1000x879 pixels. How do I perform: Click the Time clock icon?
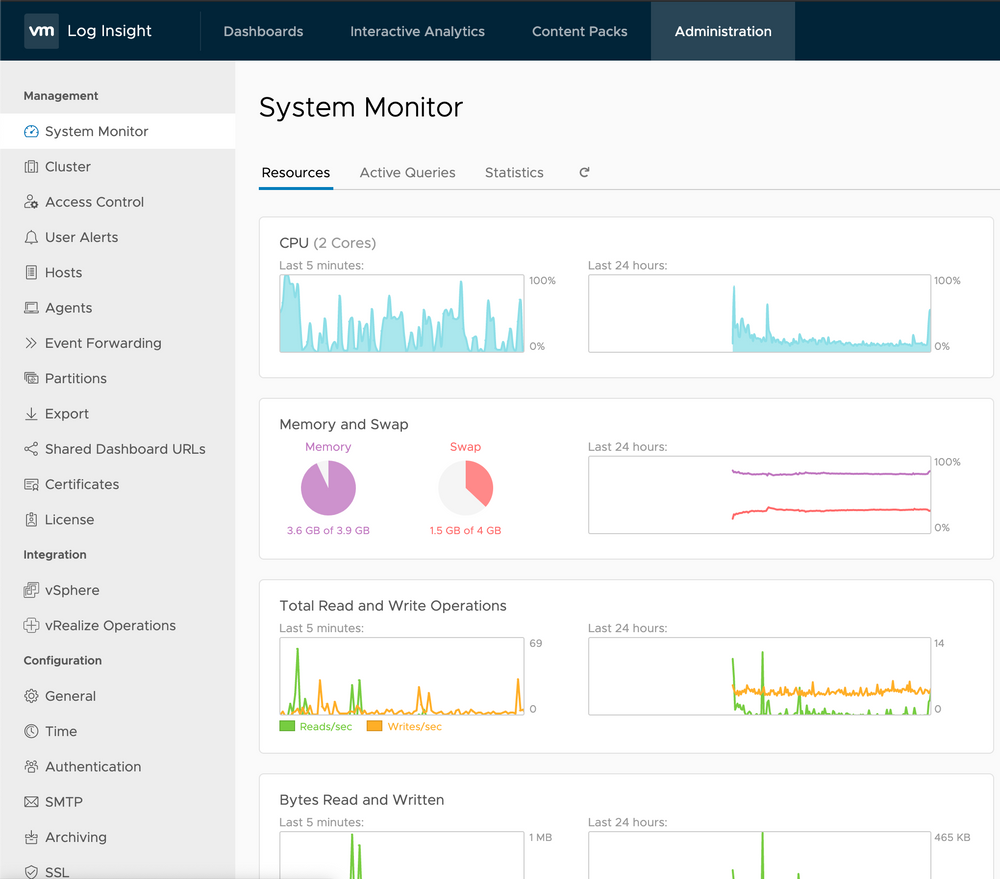coord(31,731)
